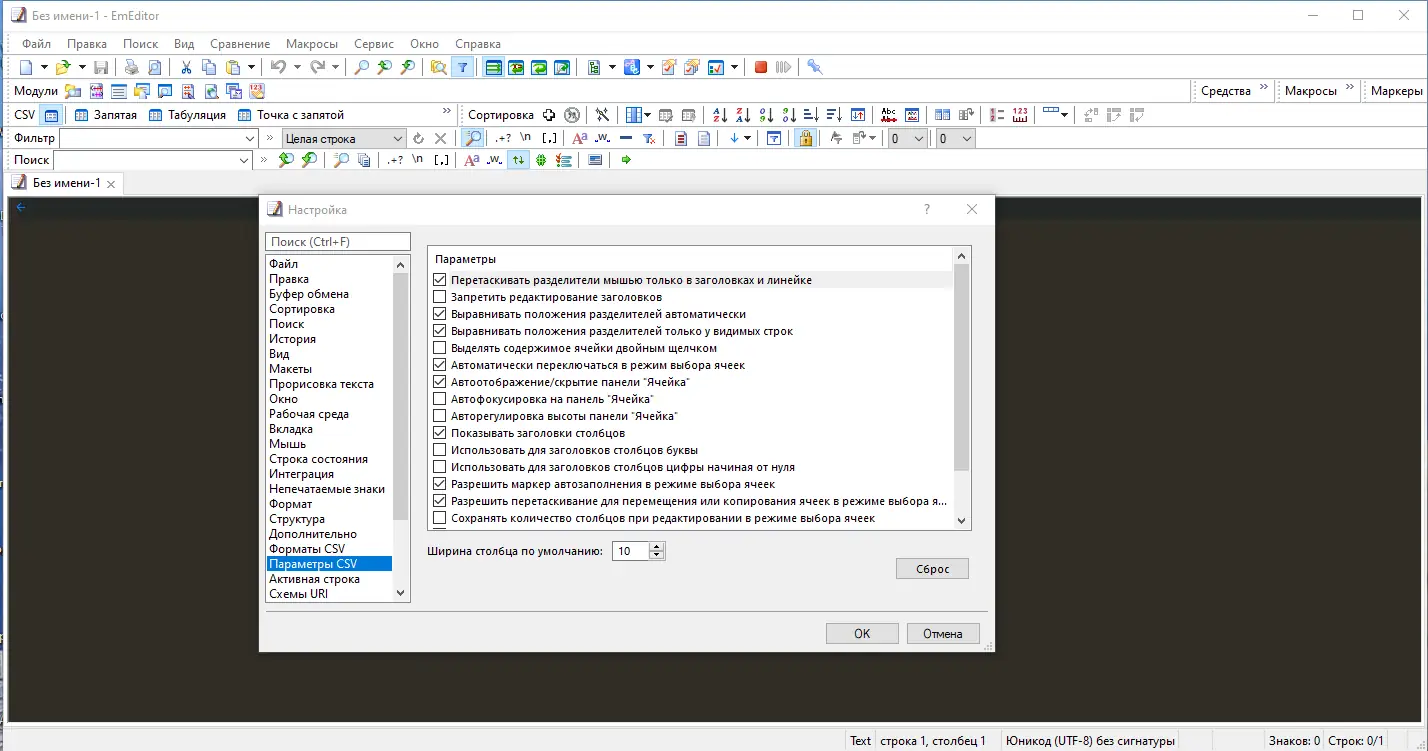1428x751 pixels.
Task: Click the ascending sort АЯ icon
Action: point(719,114)
